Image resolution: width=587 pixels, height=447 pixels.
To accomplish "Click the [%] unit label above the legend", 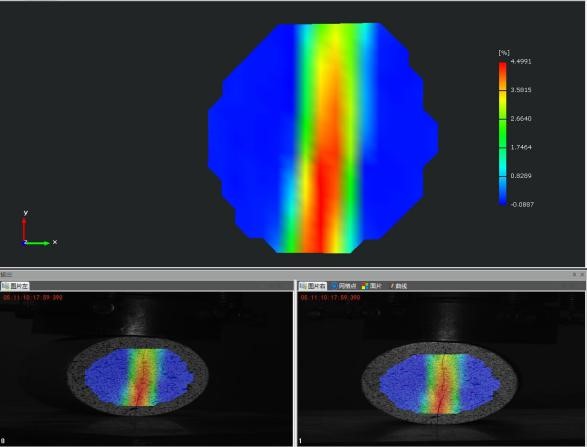I will 504,52.
